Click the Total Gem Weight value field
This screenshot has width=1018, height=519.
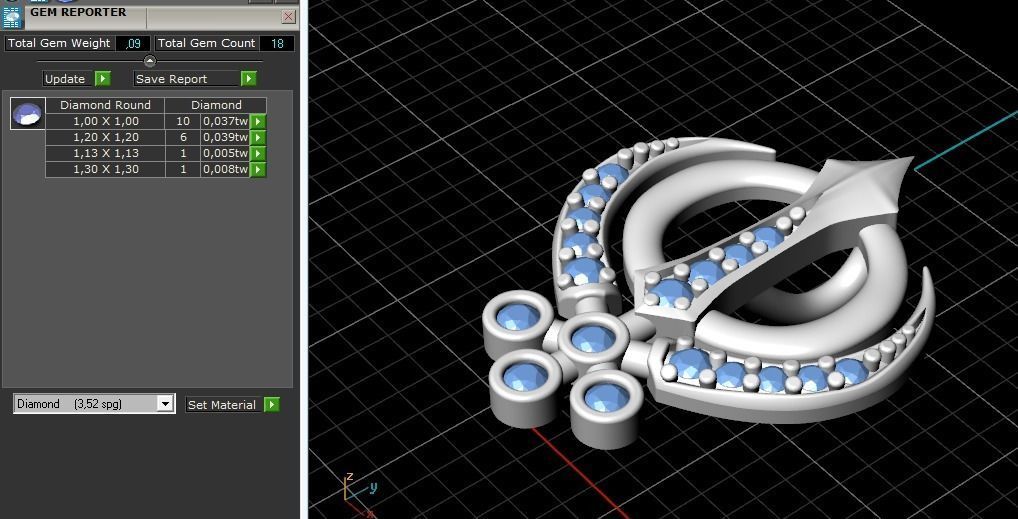[x=133, y=44]
